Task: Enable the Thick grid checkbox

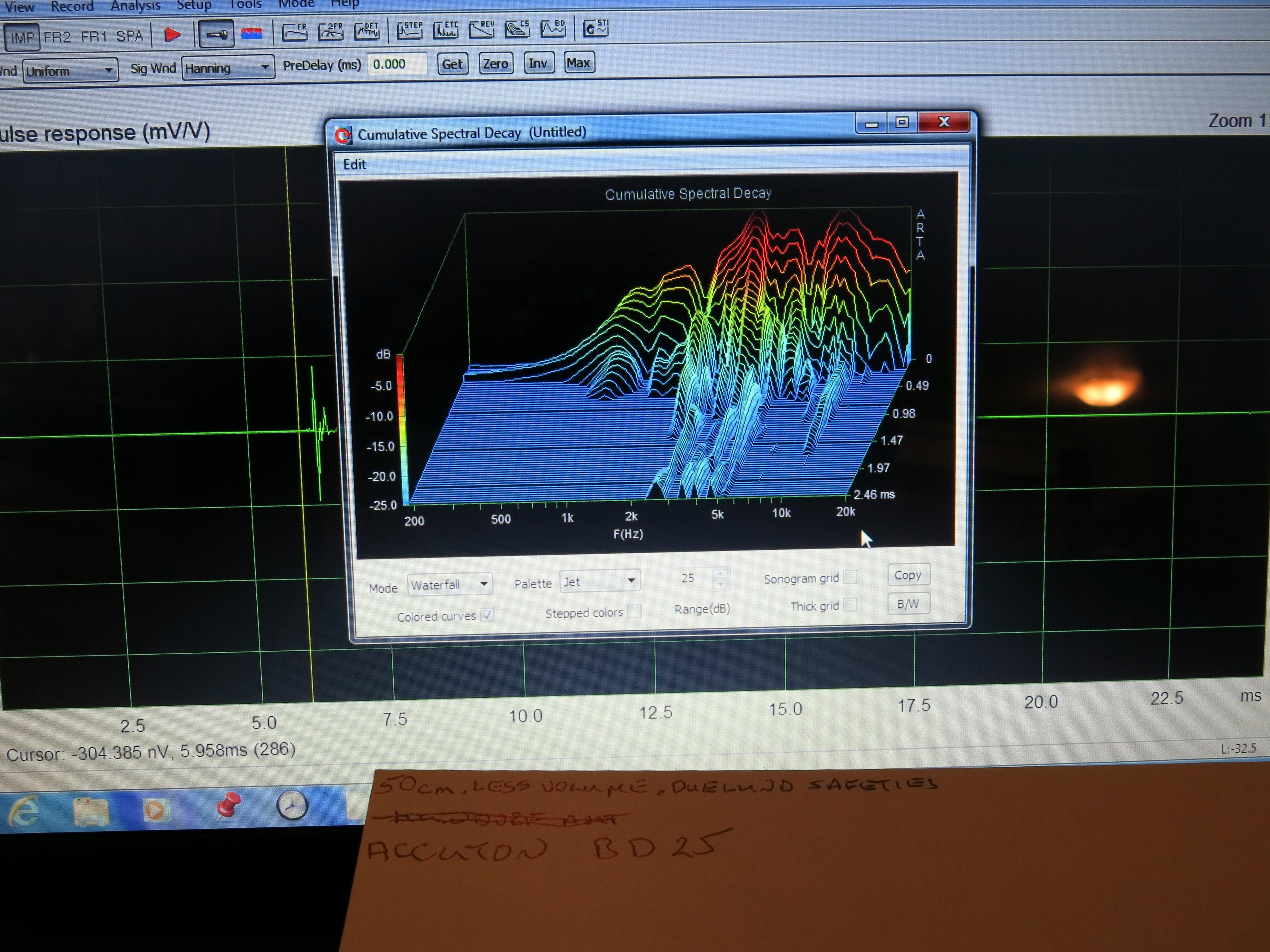Action: pos(850,605)
